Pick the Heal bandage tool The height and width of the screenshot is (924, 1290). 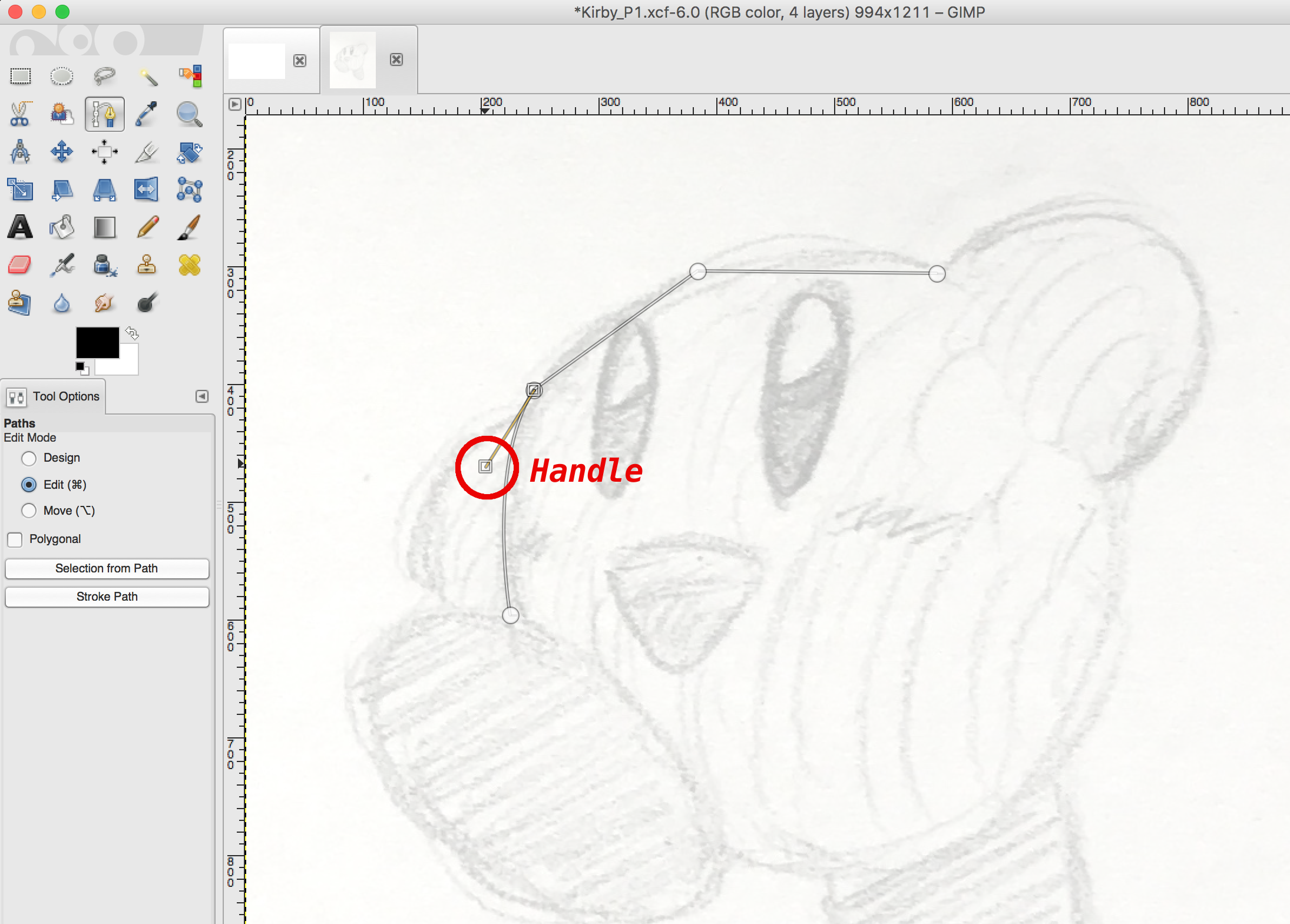click(190, 265)
